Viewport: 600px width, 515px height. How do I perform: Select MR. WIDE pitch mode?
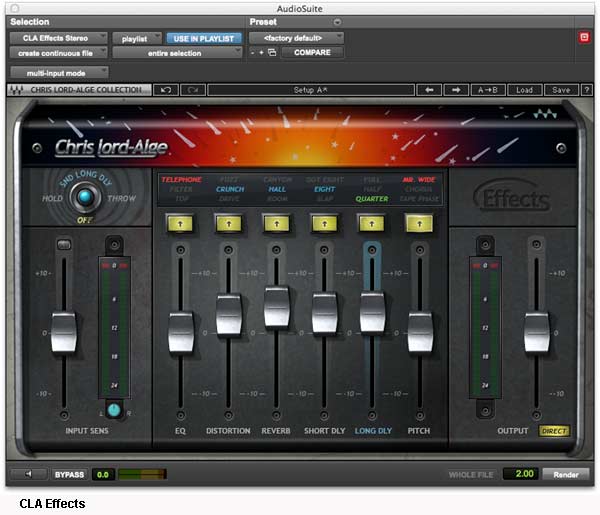(x=419, y=179)
